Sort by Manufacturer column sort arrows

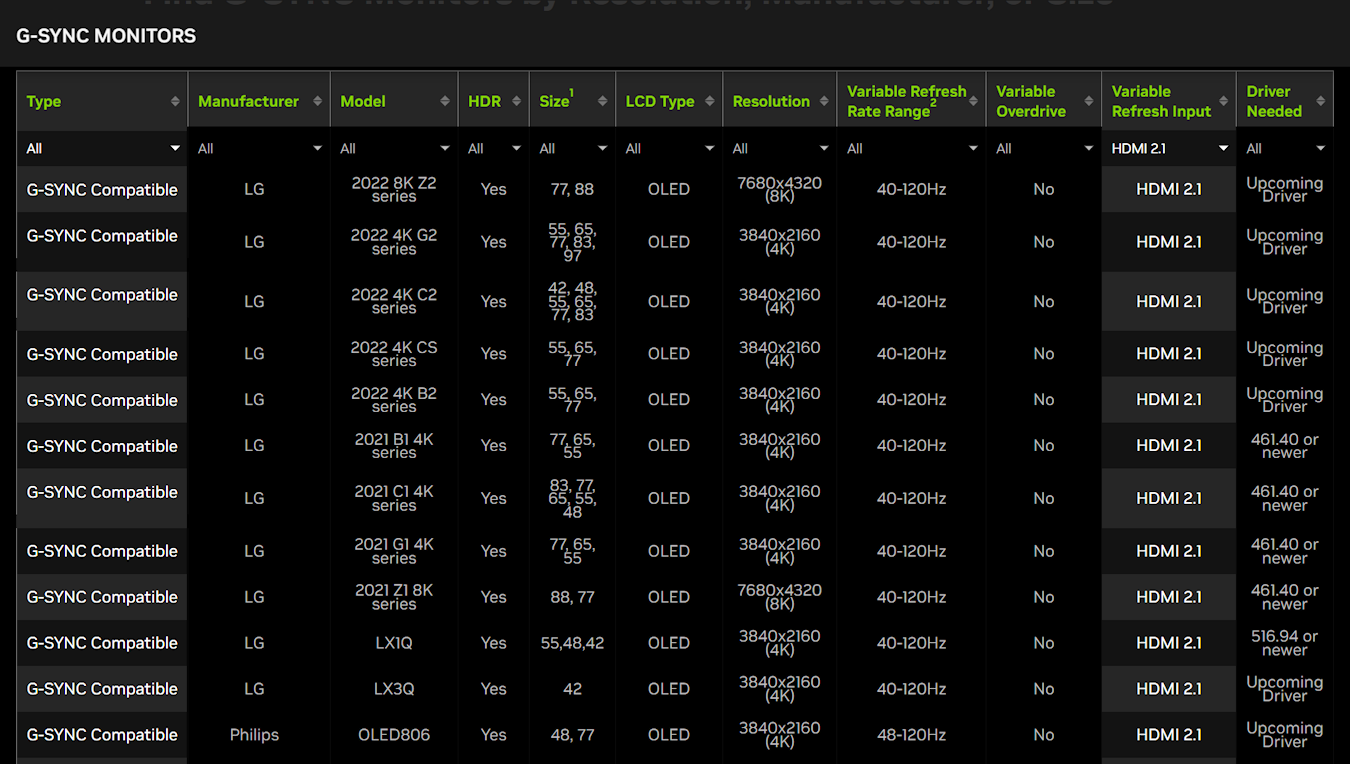click(318, 101)
